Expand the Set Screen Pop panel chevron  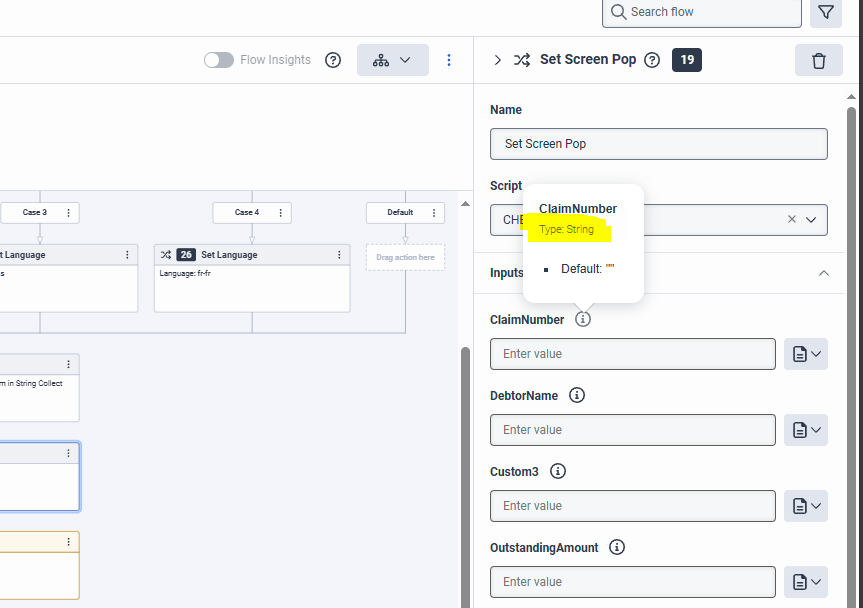(x=497, y=59)
